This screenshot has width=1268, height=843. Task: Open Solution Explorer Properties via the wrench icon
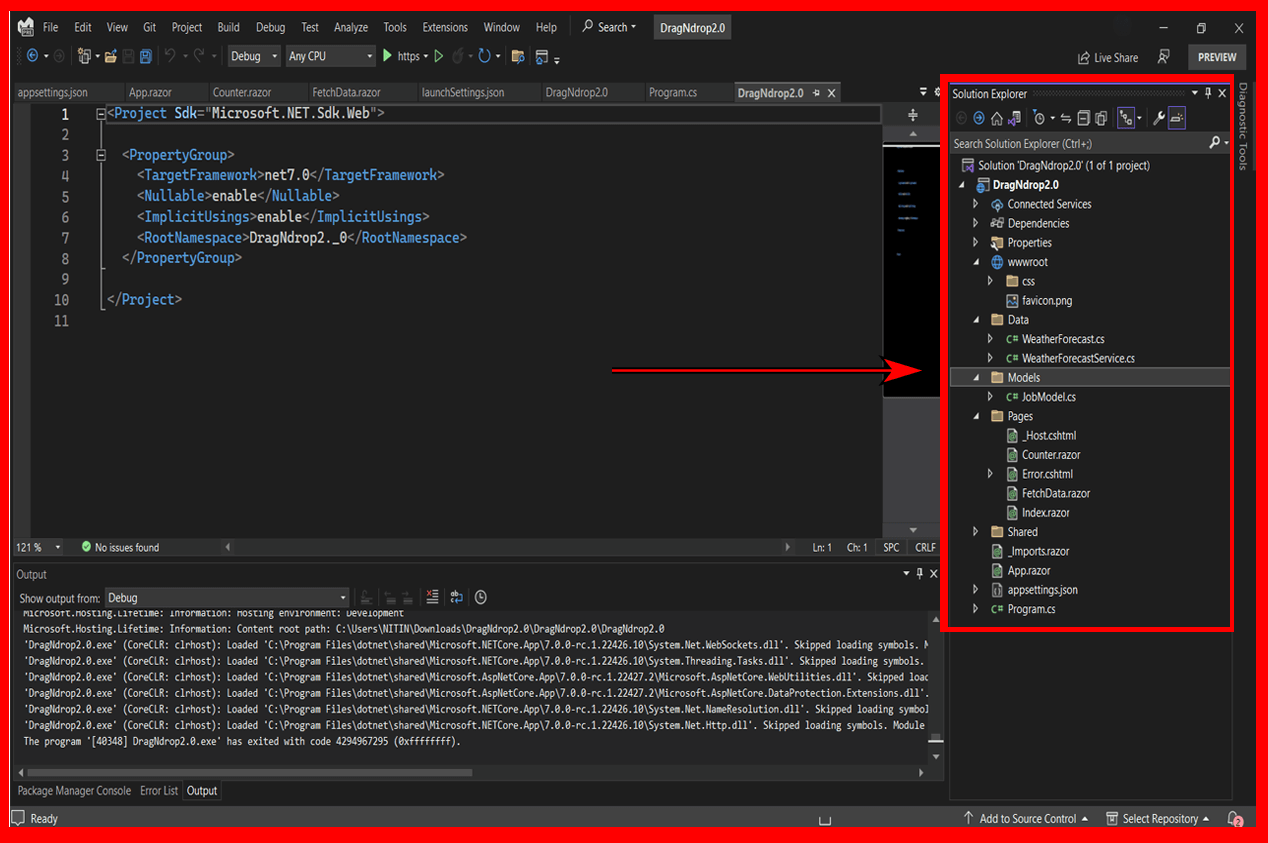pyautogui.click(x=1159, y=117)
